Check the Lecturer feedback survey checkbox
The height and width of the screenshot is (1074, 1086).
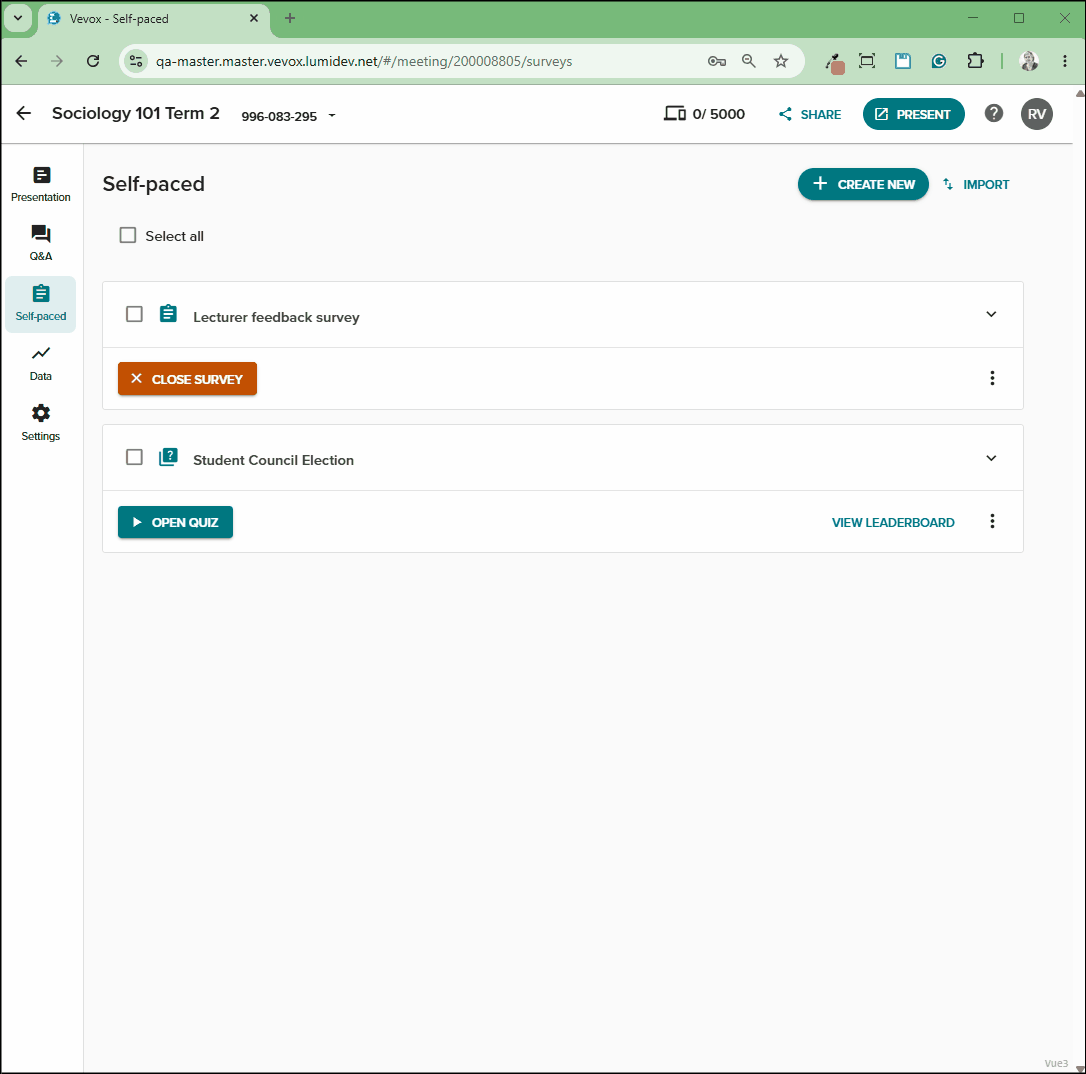134,314
